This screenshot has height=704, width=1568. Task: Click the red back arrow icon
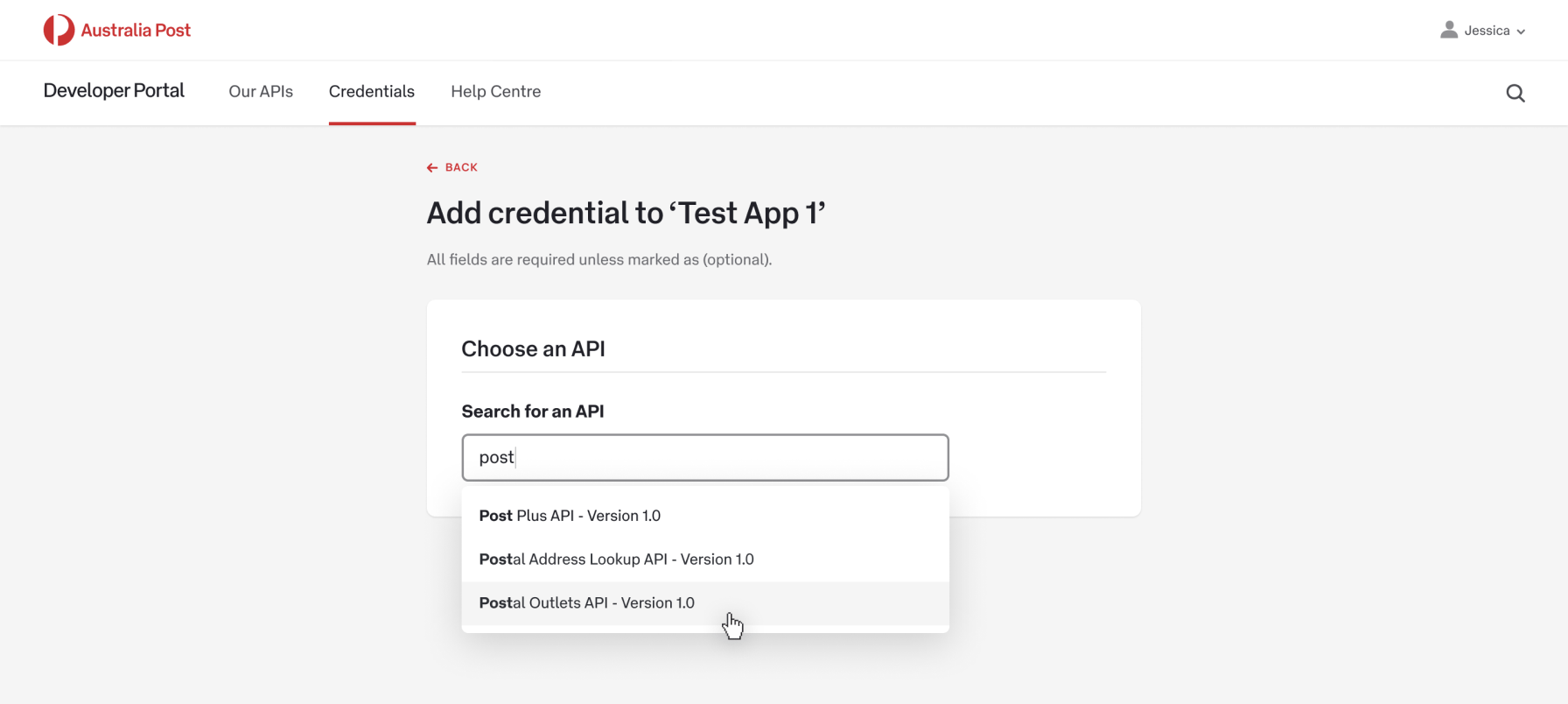pyautogui.click(x=432, y=167)
